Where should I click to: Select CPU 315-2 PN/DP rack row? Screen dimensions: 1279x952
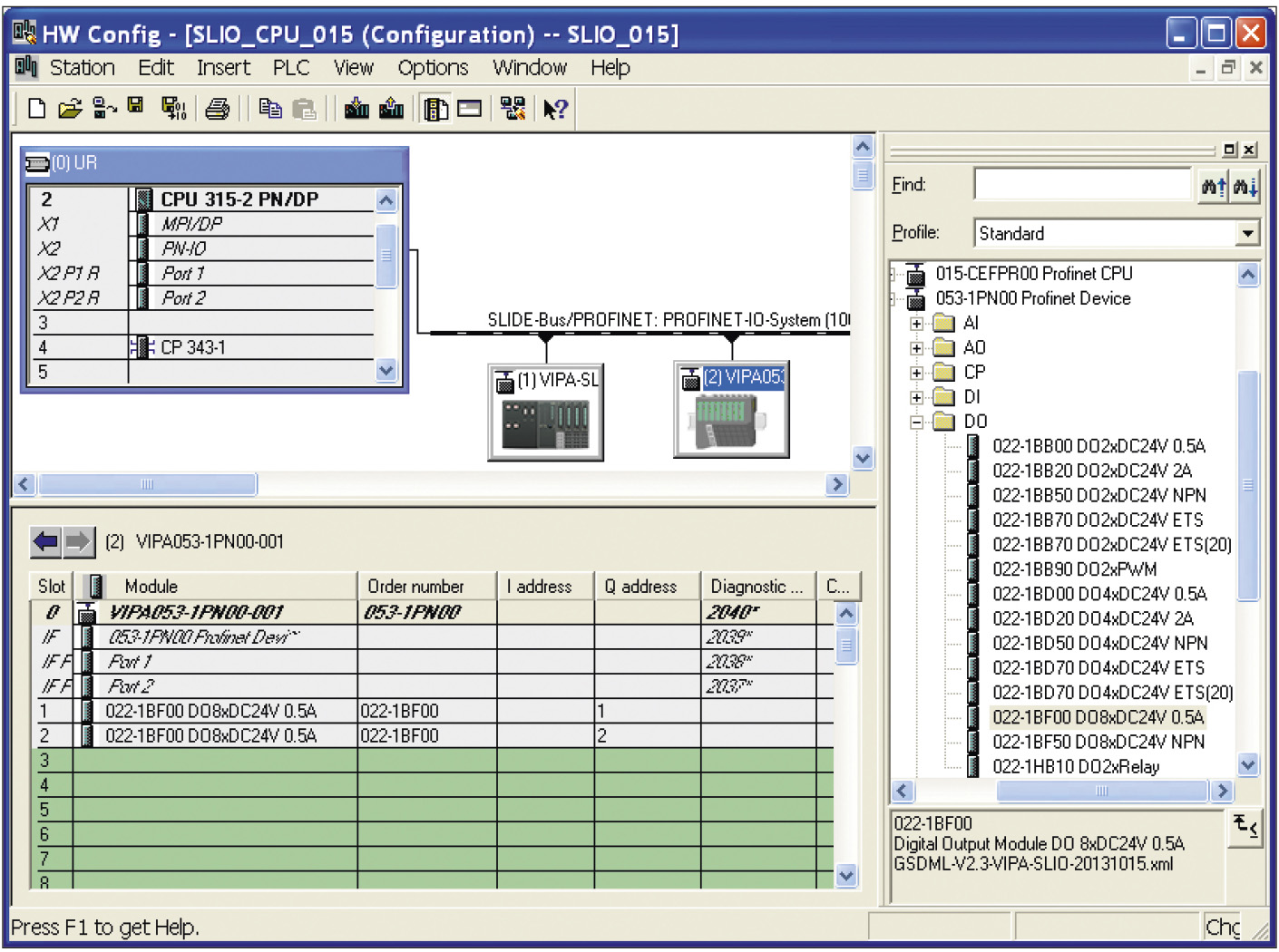point(202,199)
